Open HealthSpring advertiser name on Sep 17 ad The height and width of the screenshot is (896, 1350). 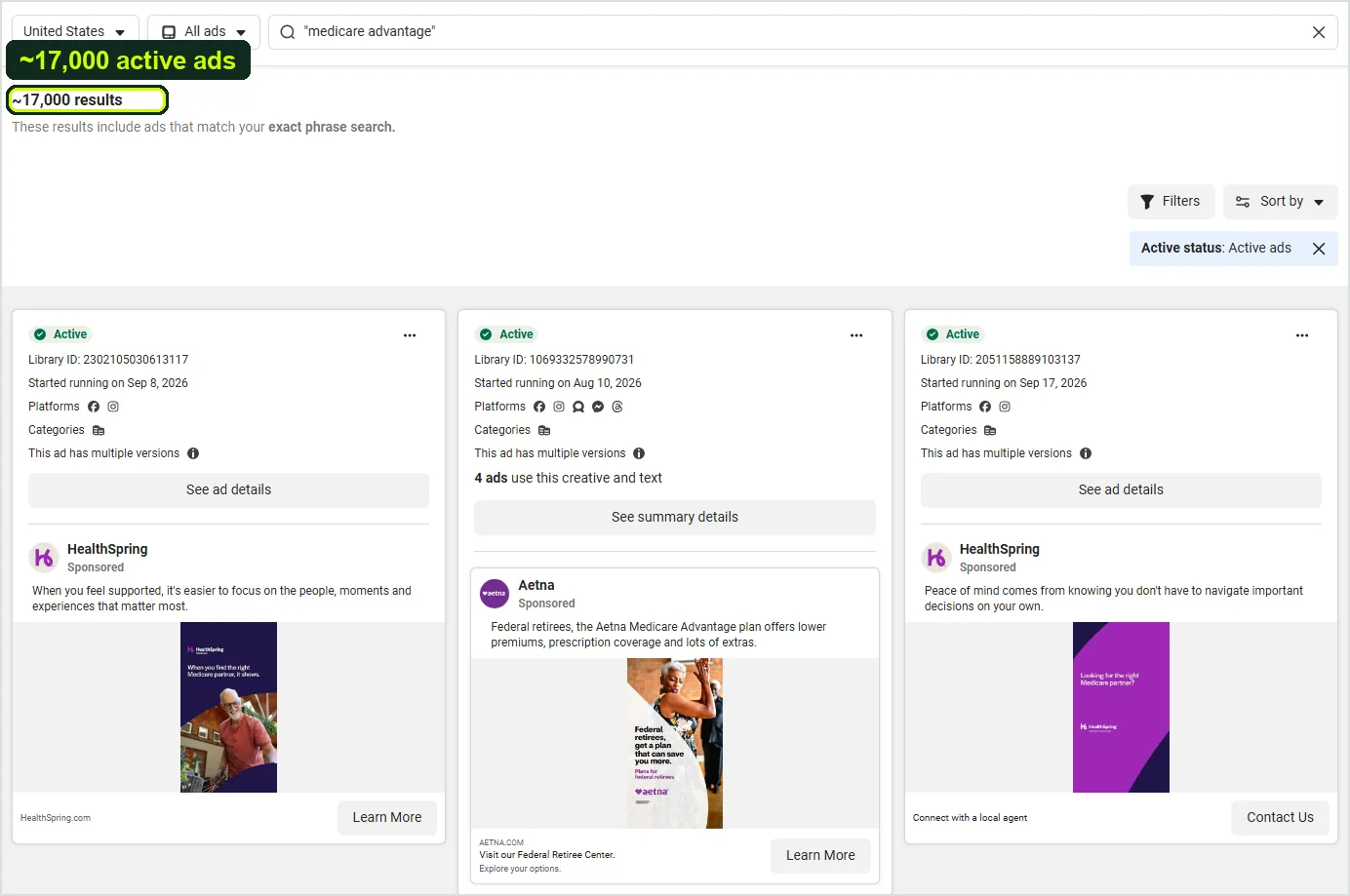coord(1000,550)
